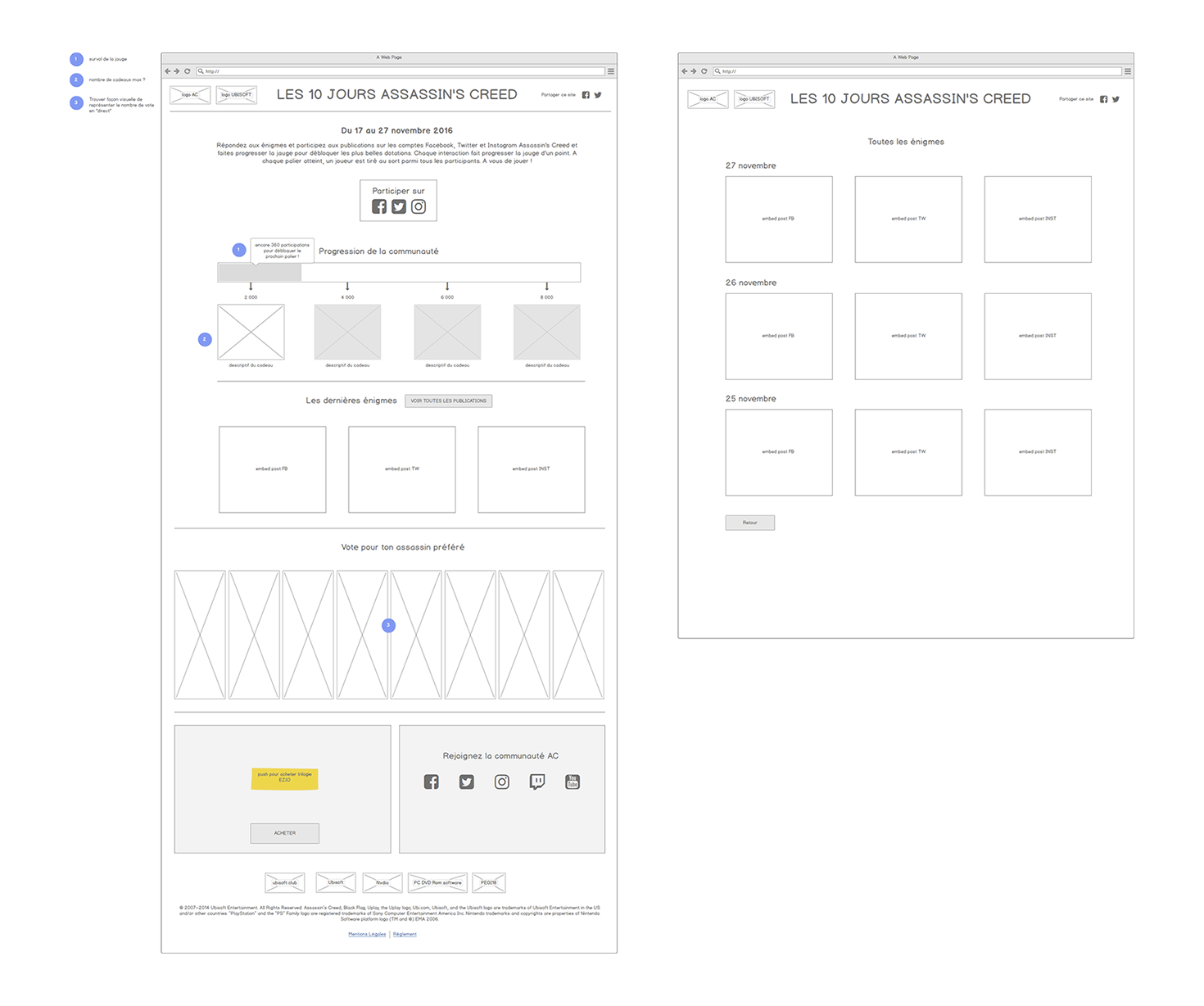The height and width of the screenshot is (1006, 1204).
Task: Click the 'Nvidia' footer logo
Action: pyautogui.click(x=382, y=882)
